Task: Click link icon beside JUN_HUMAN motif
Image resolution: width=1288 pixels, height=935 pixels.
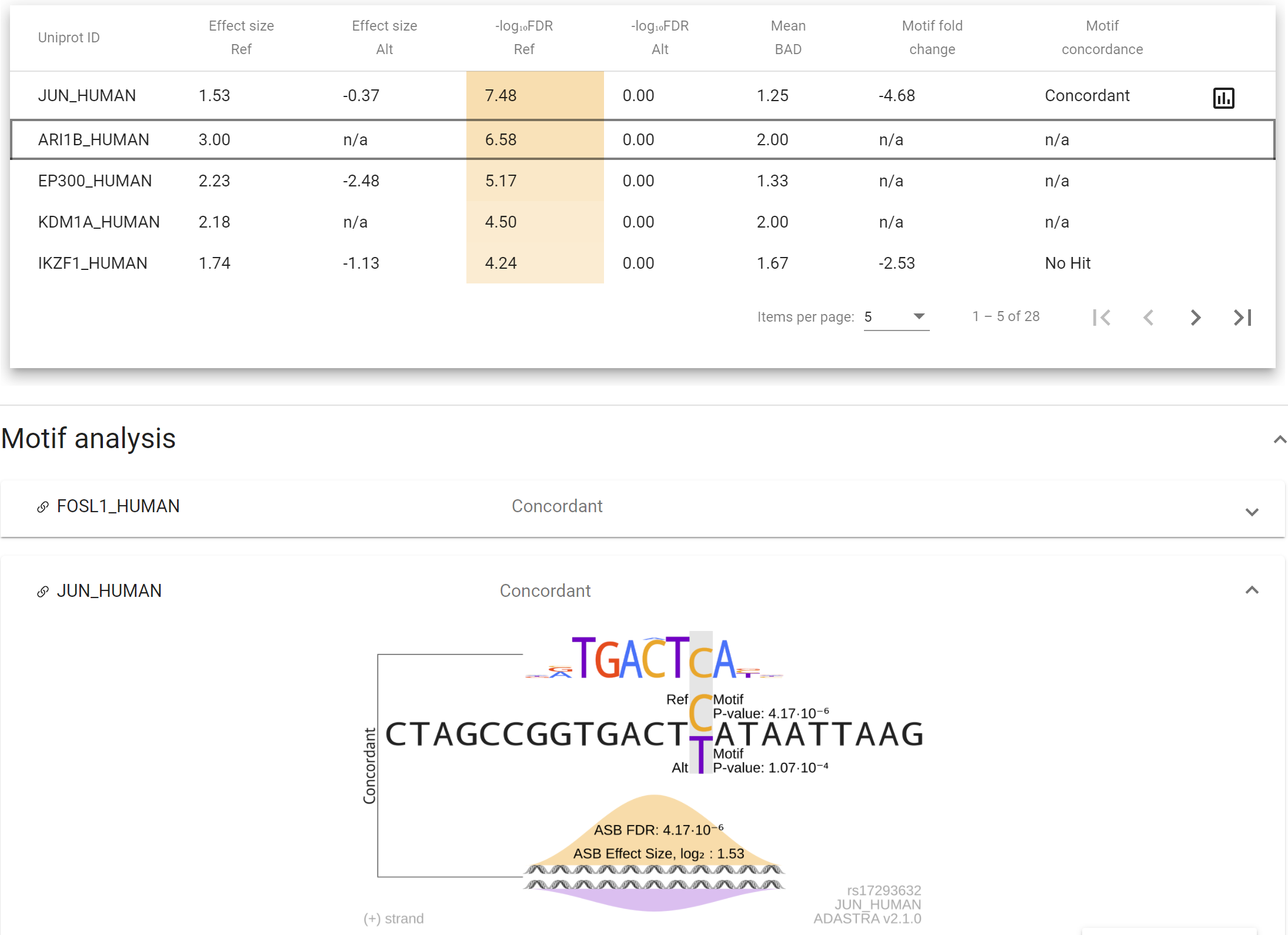Action: click(x=43, y=592)
